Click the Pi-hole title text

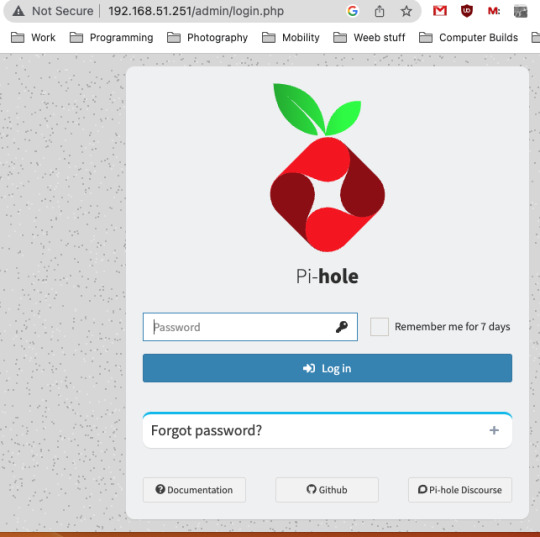pos(327,276)
